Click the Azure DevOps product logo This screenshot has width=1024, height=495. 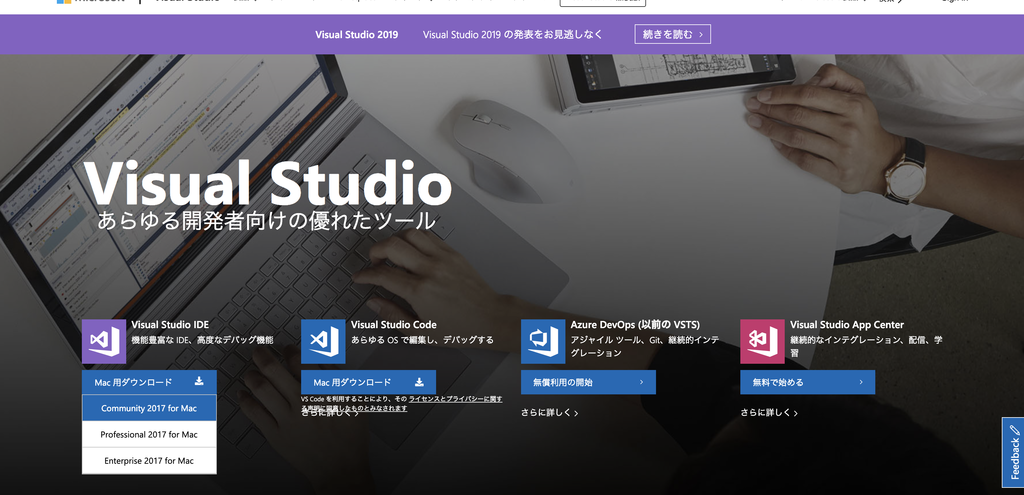click(543, 341)
